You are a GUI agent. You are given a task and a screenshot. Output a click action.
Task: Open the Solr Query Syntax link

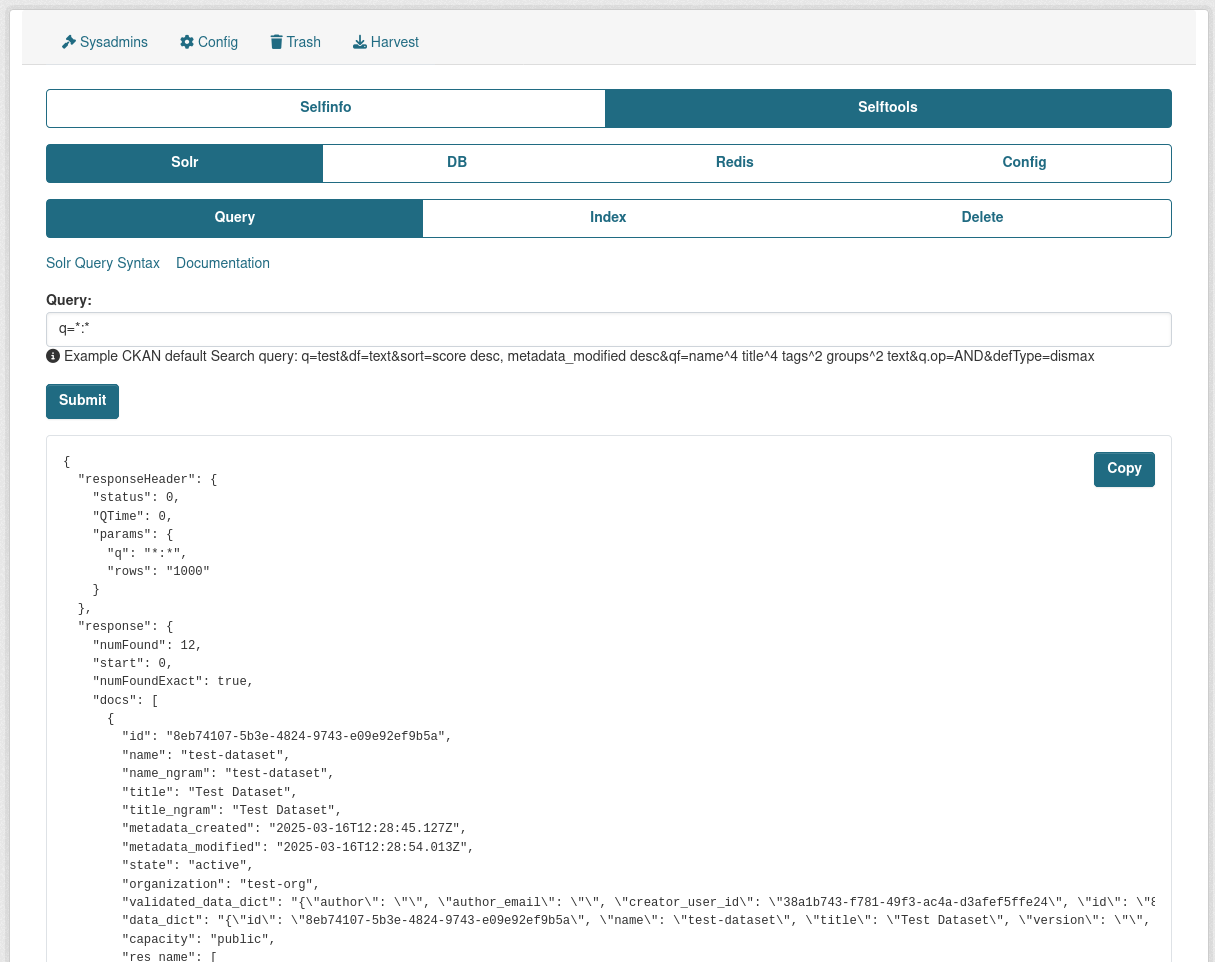103,263
